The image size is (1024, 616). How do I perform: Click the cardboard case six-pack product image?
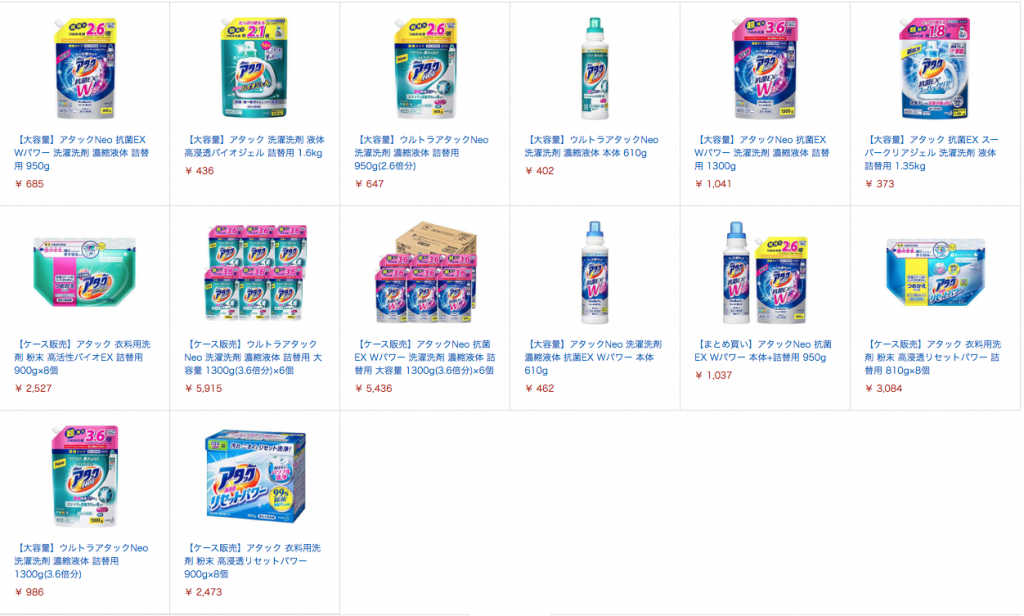click(x=425, y=272)
